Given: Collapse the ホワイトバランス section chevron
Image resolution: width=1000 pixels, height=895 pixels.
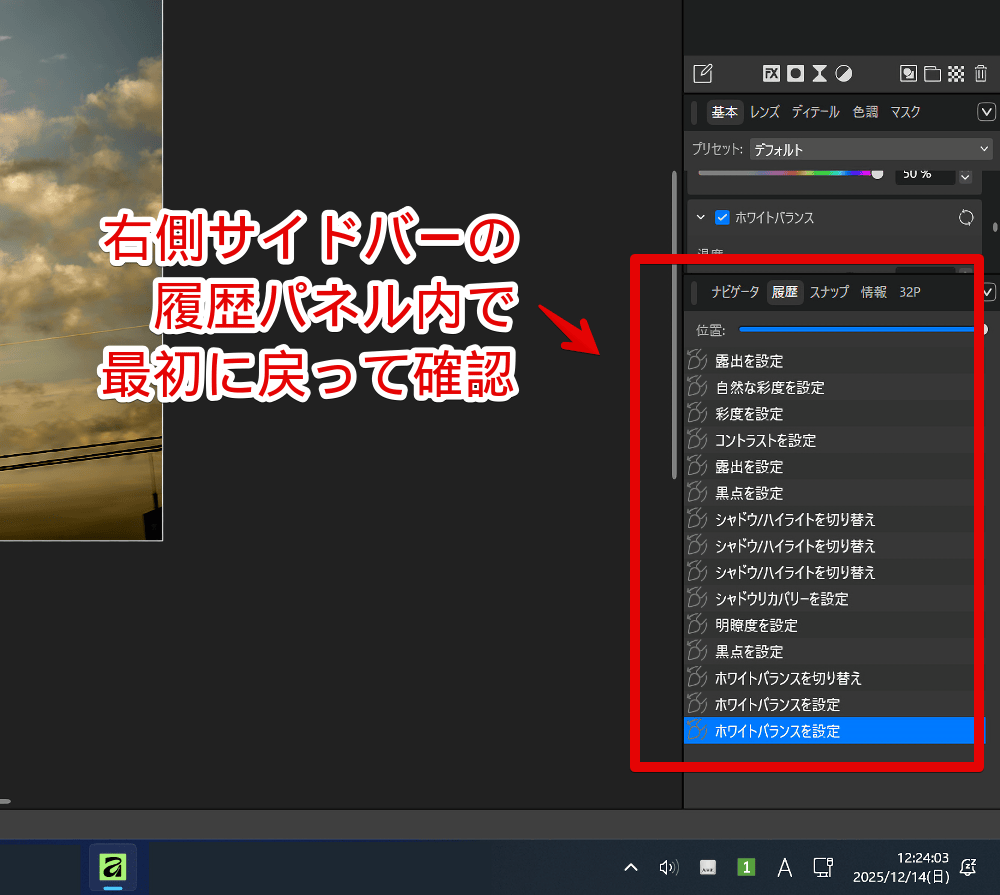Looking at the screenshot, I should coord(701,217).
